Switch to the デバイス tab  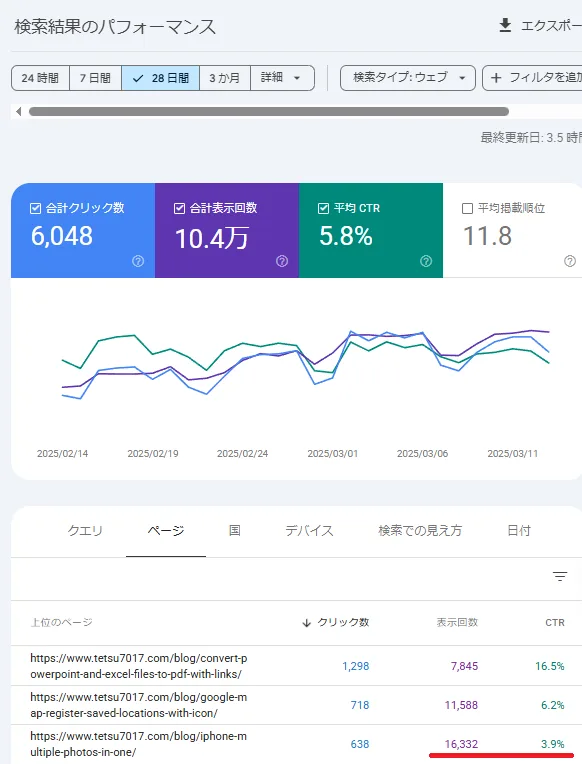309,531
